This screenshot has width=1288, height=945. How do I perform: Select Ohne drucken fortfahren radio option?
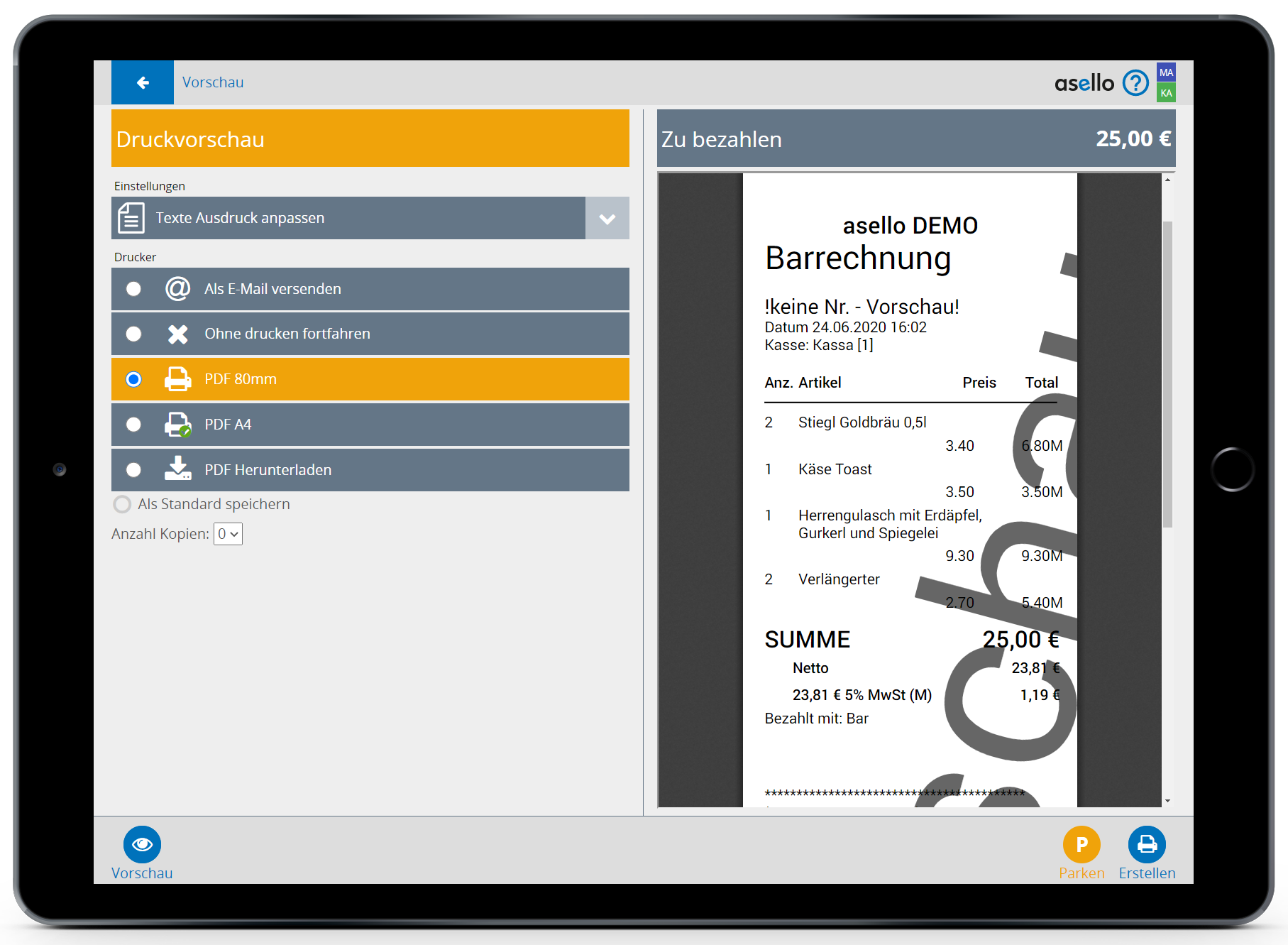pyautogui.click(x=133, y=334)
